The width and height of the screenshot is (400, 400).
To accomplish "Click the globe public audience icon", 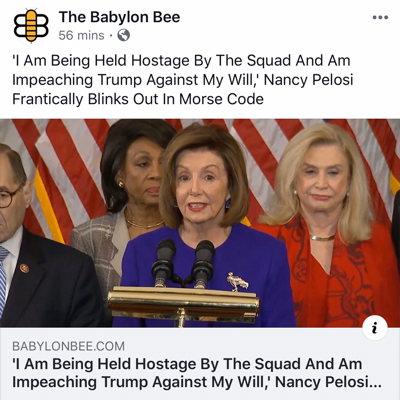I will pos(123,35).
